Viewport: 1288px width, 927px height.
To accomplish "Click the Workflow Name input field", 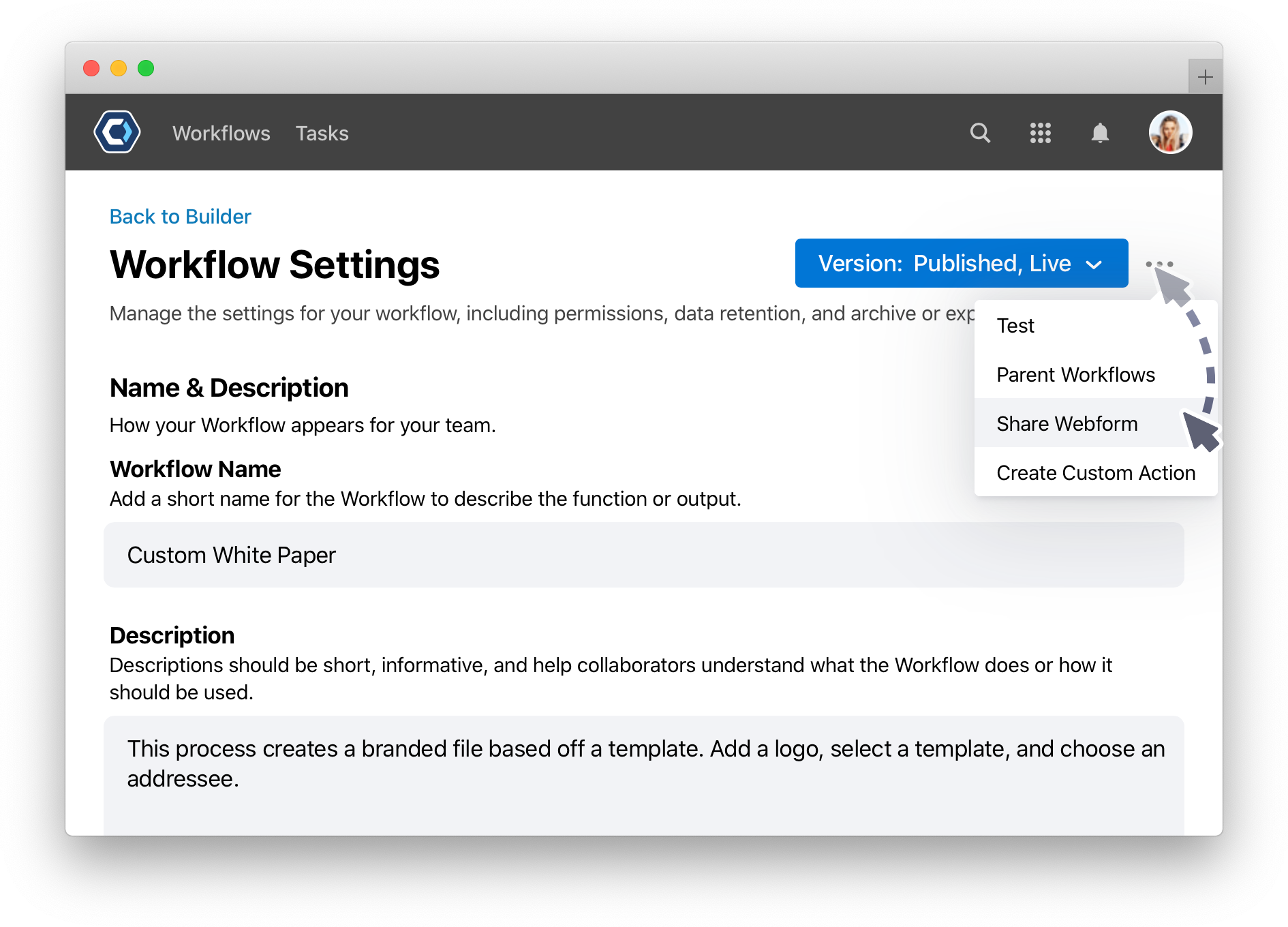I will [643, 555].
